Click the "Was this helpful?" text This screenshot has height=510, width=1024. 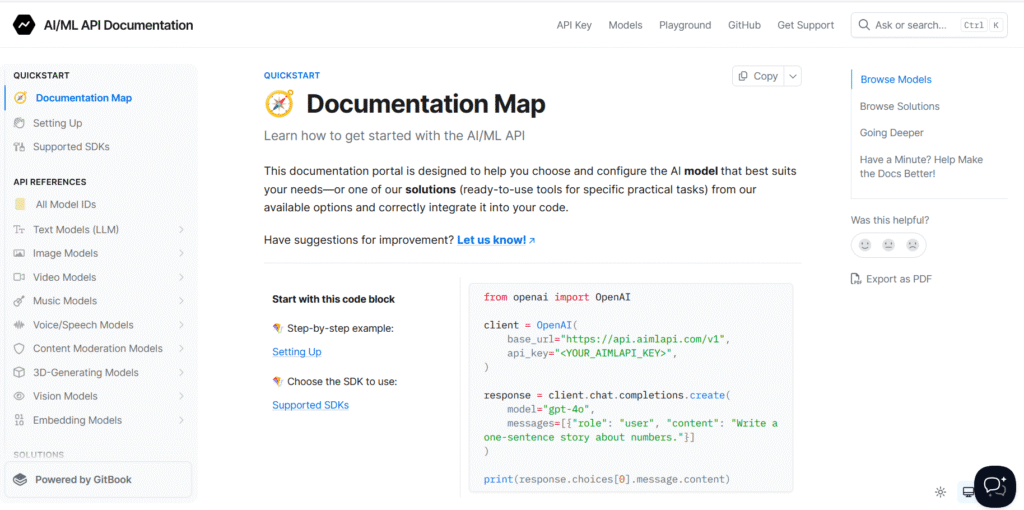click(889, 221)
